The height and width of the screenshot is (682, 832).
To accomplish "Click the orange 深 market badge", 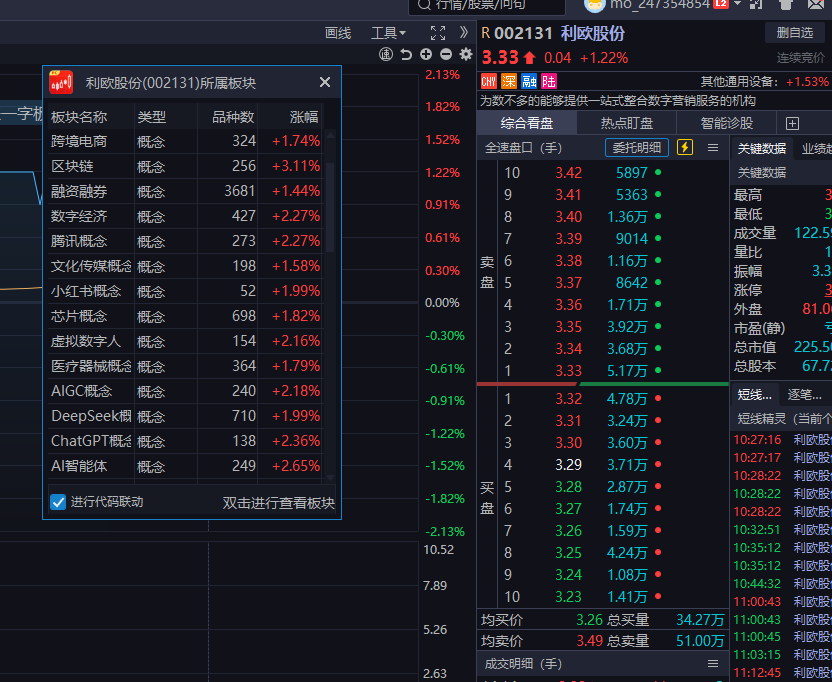I will 508,81.
